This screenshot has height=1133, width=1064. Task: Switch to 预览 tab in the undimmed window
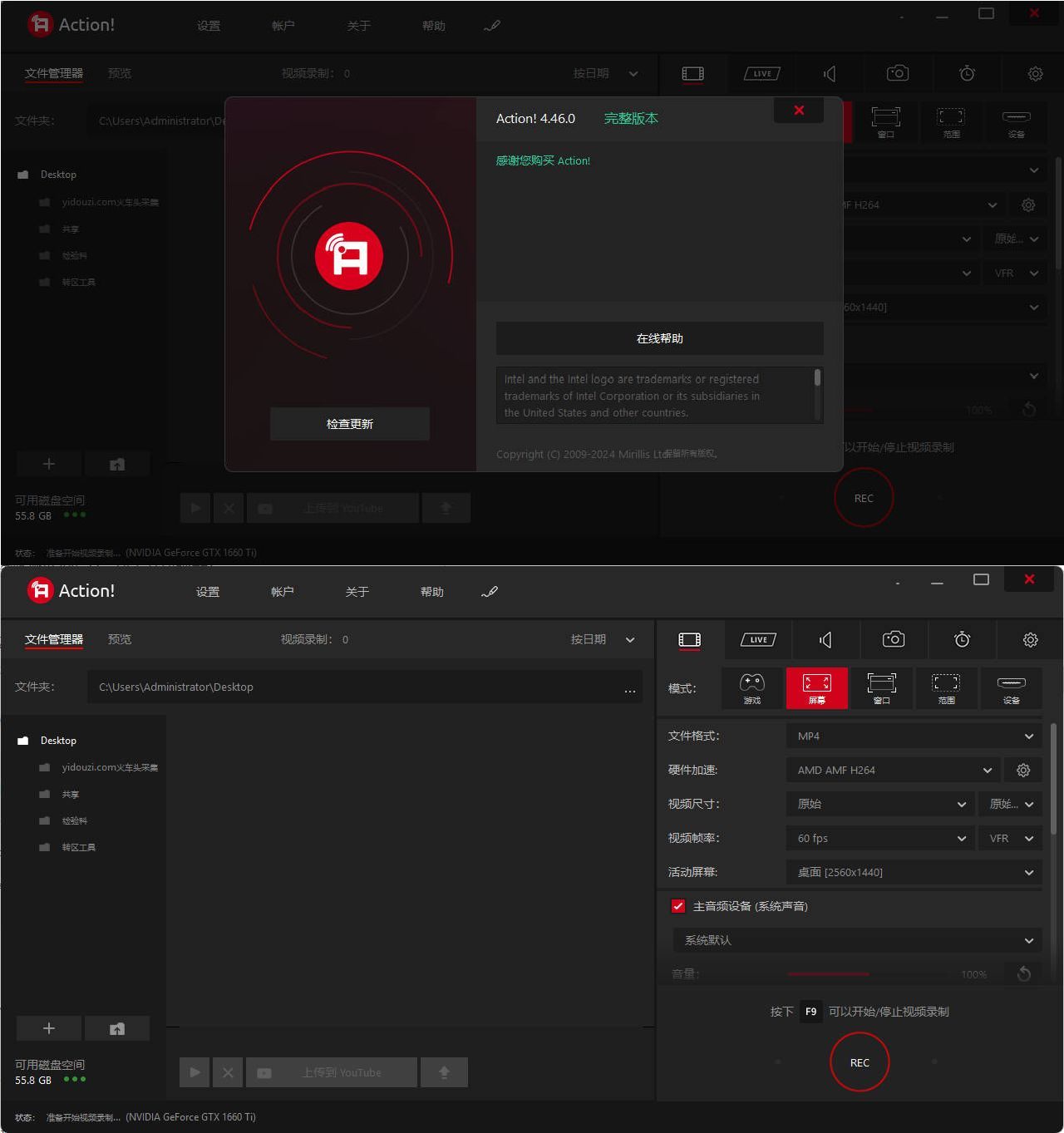120,639
